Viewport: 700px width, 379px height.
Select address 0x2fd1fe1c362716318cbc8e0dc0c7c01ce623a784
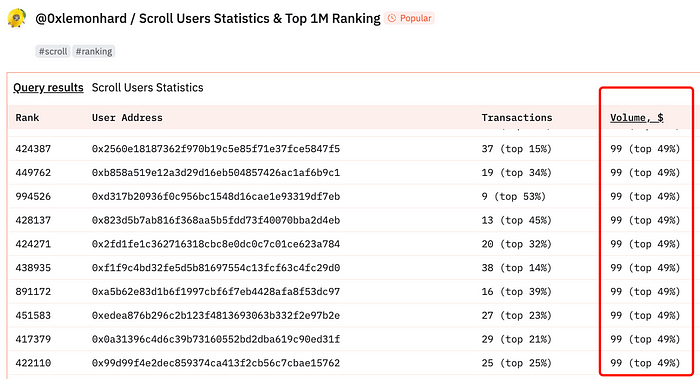[x=216, y=244]
